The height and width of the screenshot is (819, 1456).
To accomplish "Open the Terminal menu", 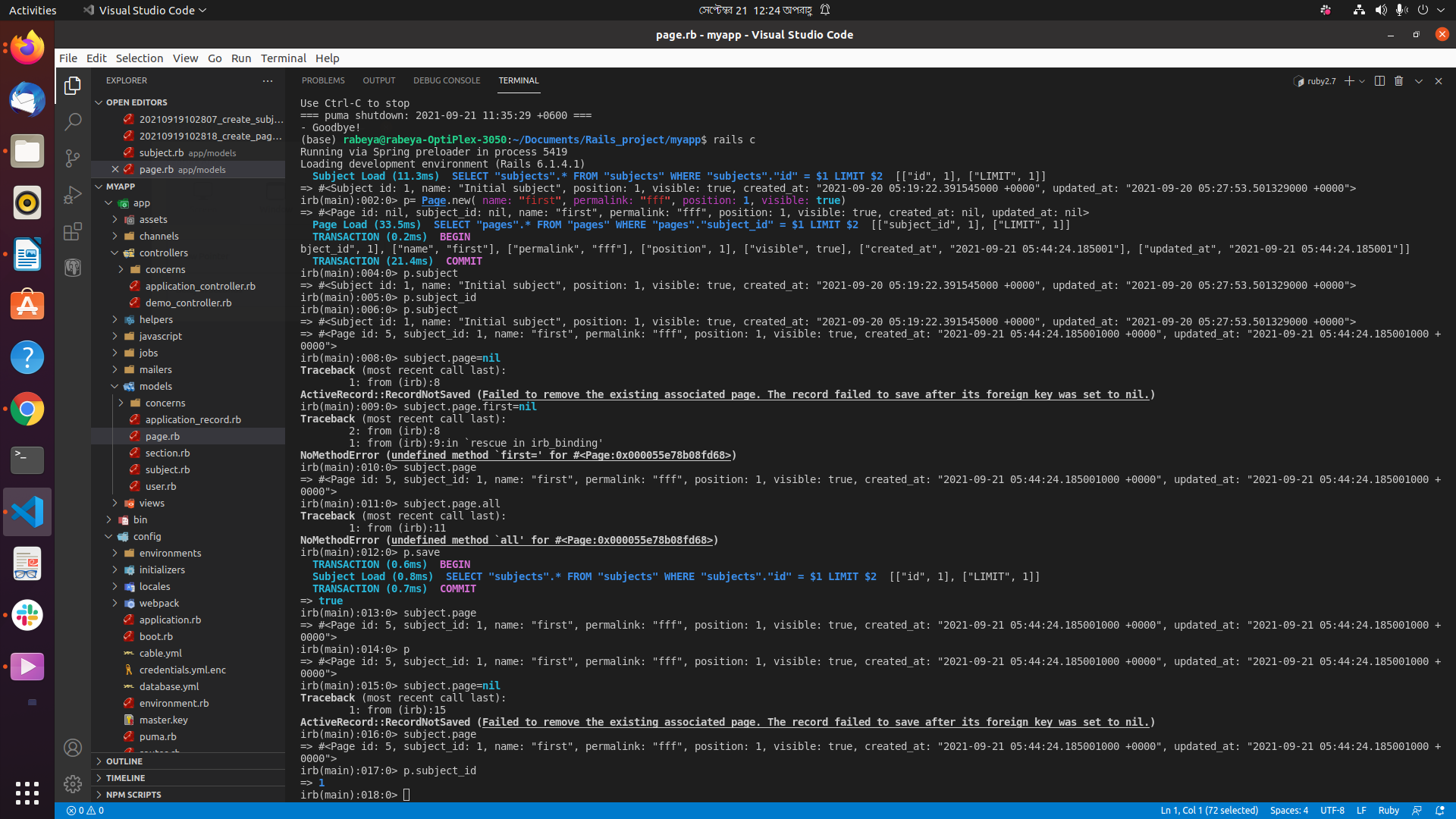I will [x=283, y=58].
